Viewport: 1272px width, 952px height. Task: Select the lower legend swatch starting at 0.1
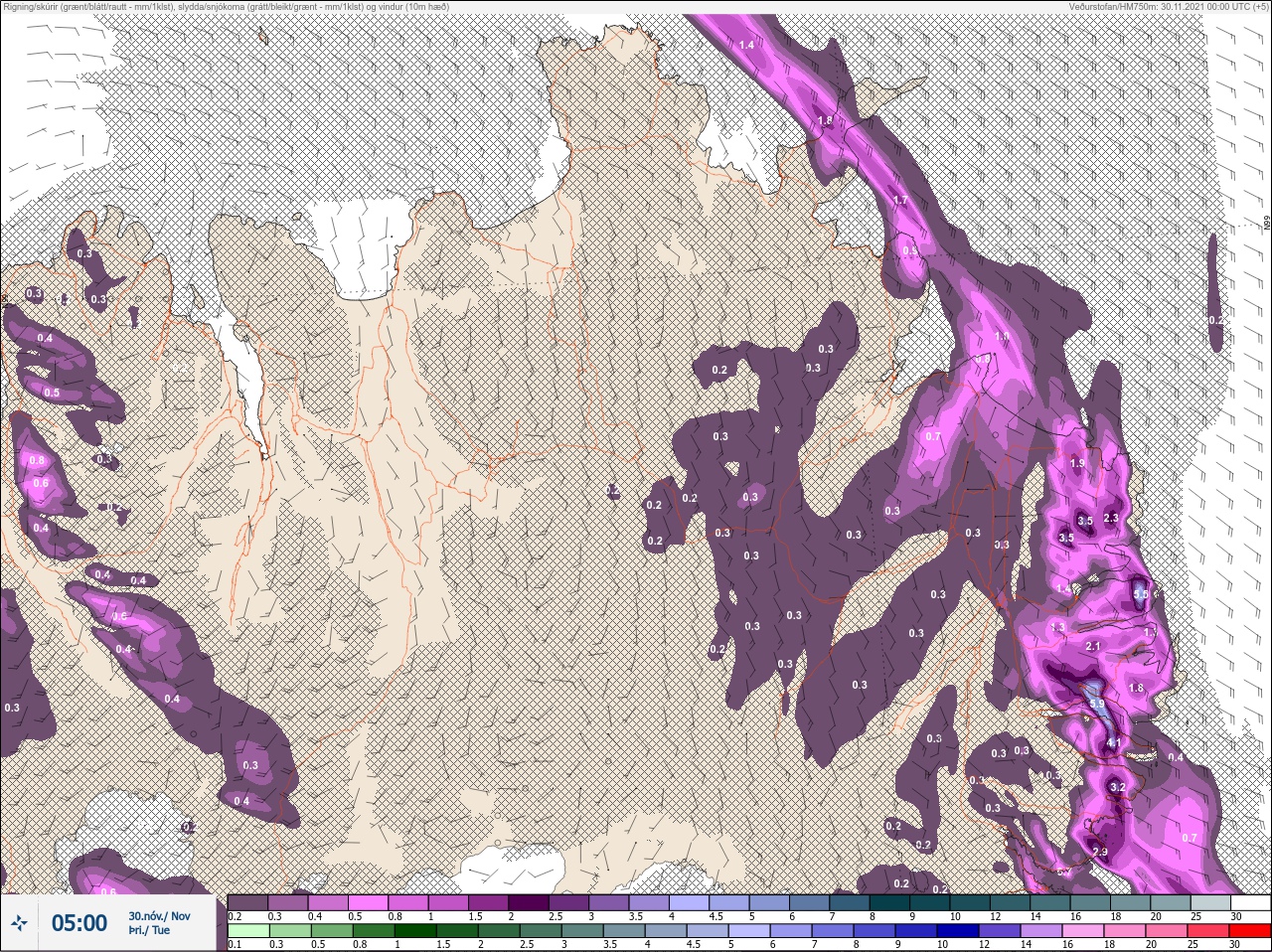(247, 931)
